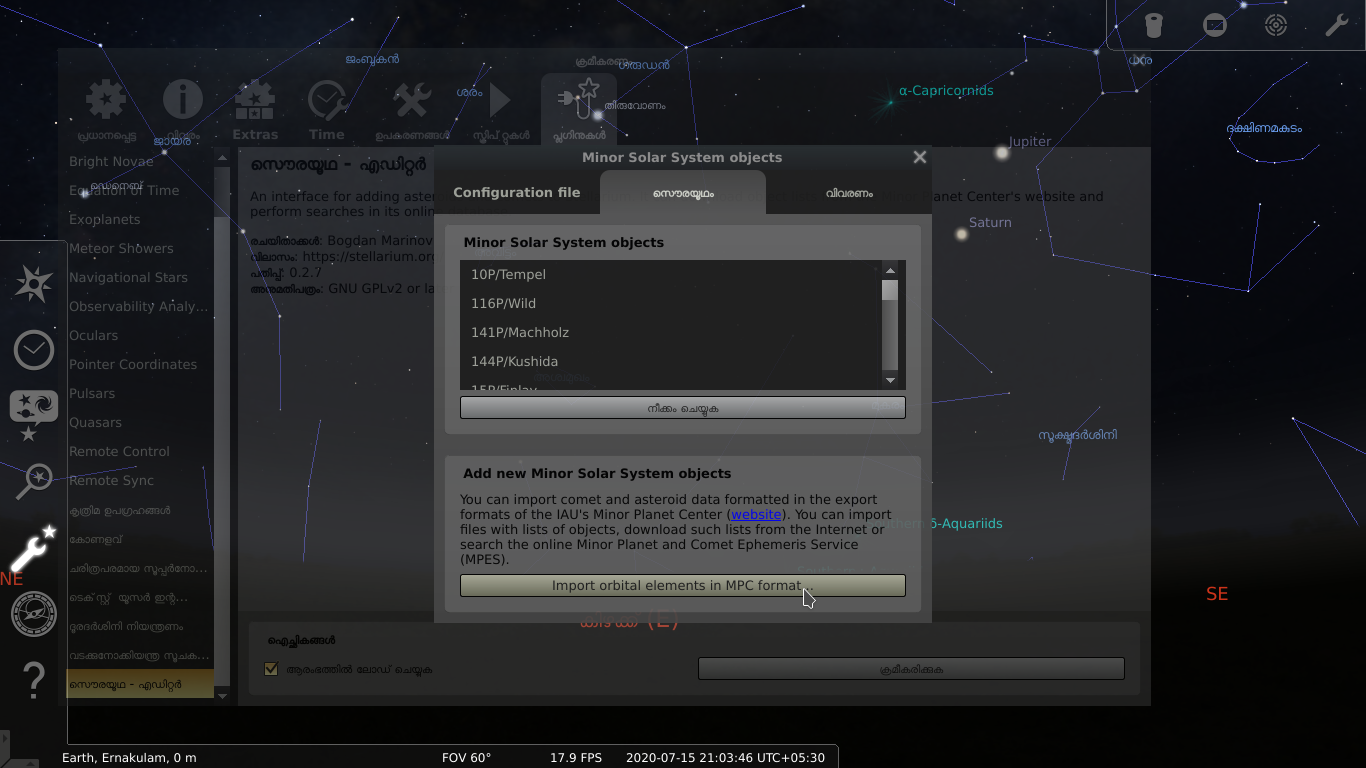Viewport: 1366px width, 768px height.
Task: Select Remote Control plugin
Action: coord(138,451)
